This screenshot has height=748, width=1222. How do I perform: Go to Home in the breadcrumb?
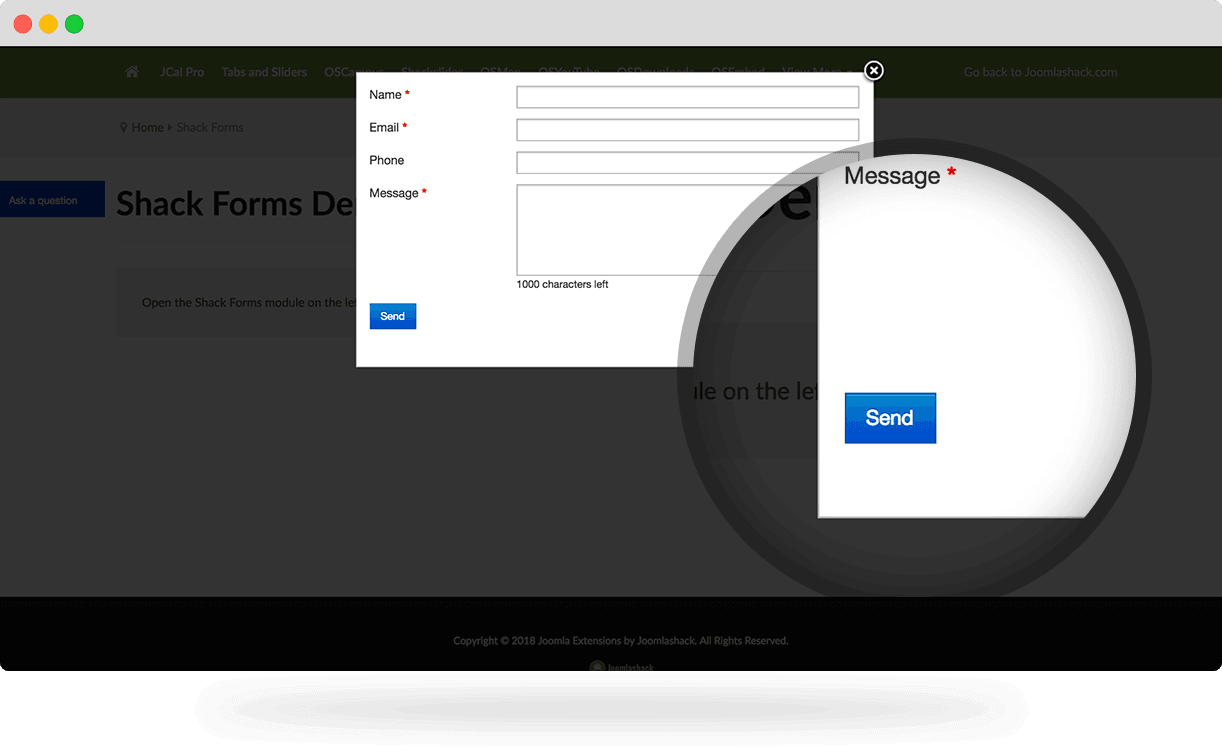147,128
